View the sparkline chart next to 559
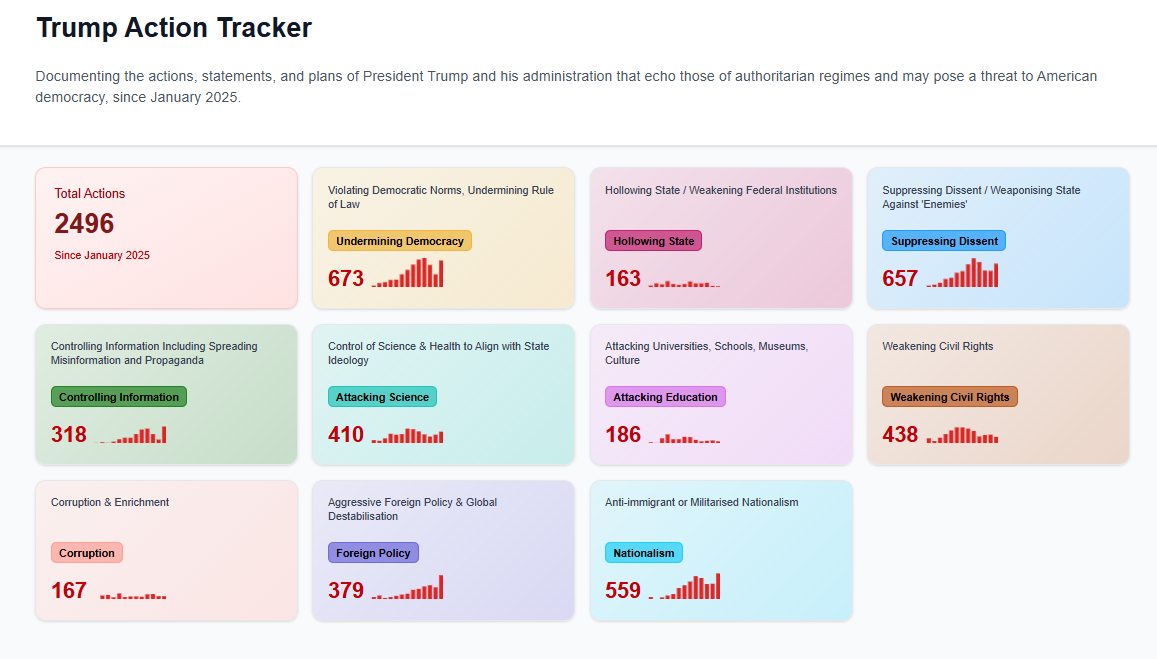This screenshot has width=1157, height=659. click(684, 587)
